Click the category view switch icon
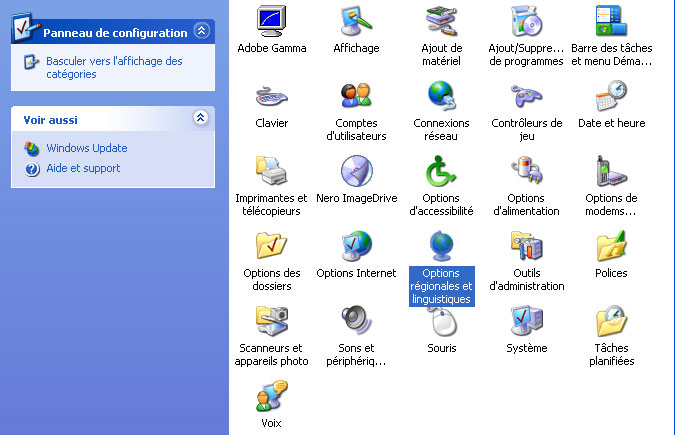675x435 pixels. [31, 62]
